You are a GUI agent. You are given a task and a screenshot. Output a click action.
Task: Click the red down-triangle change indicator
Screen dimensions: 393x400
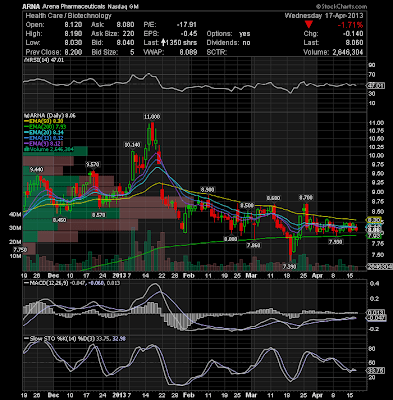tap(309, 25)
